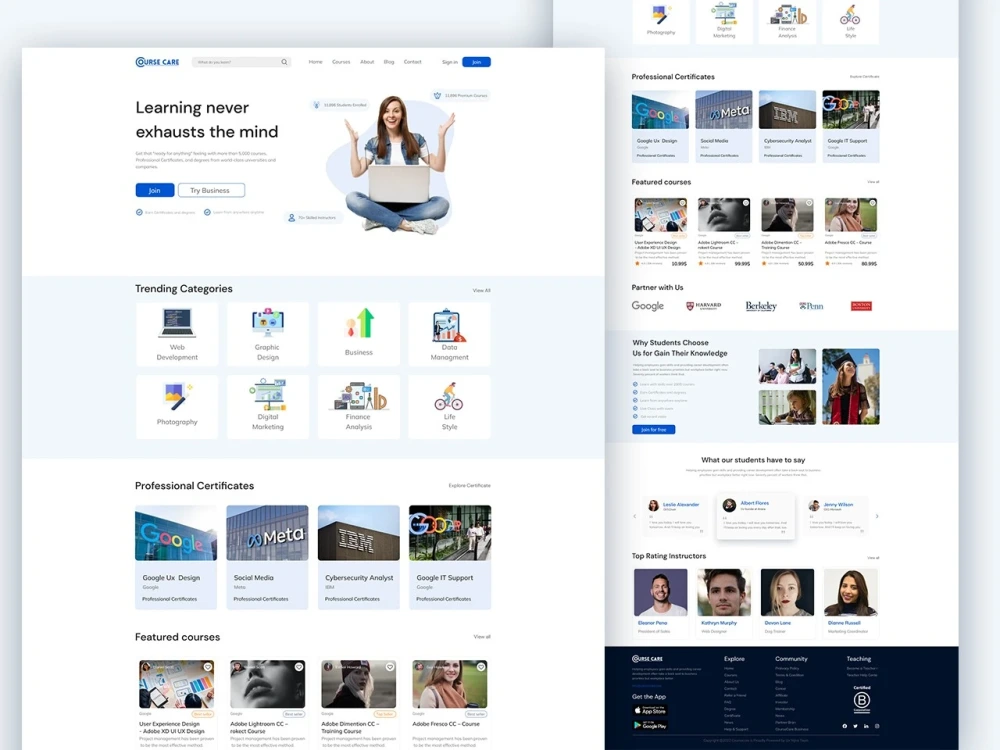Open About in the header nav

point(367,62)
